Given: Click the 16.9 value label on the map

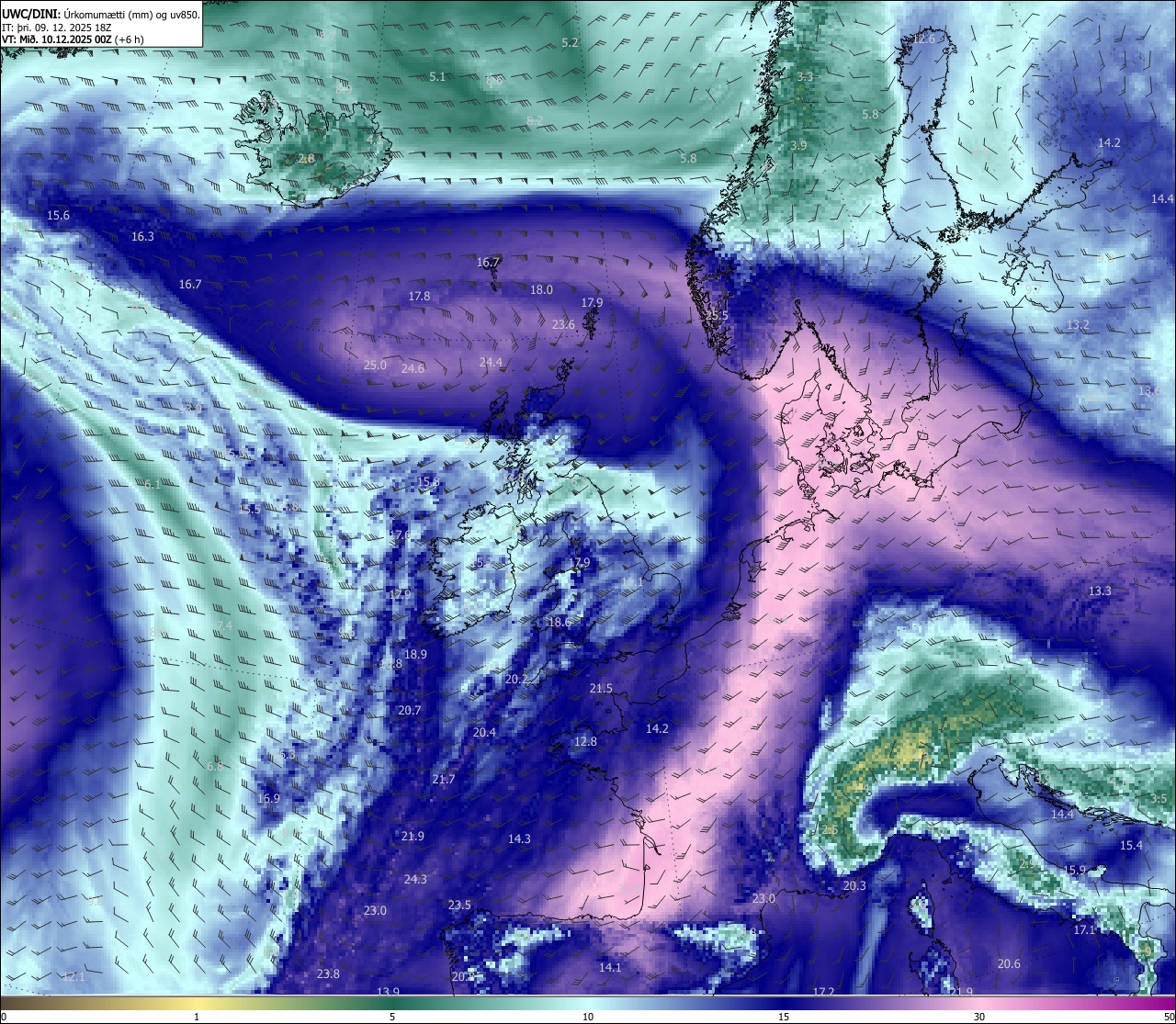Looking at the screenshot, I should point(268,799).
